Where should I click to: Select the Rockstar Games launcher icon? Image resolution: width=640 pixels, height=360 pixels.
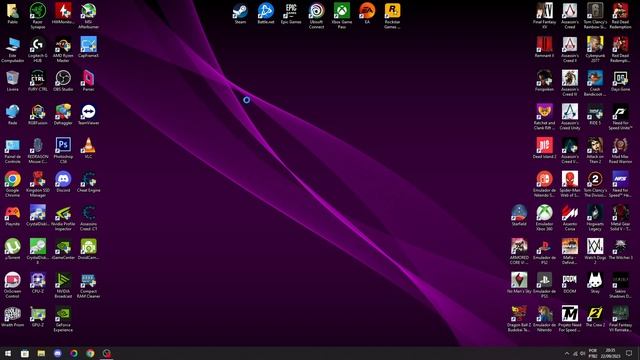point(392,16)
